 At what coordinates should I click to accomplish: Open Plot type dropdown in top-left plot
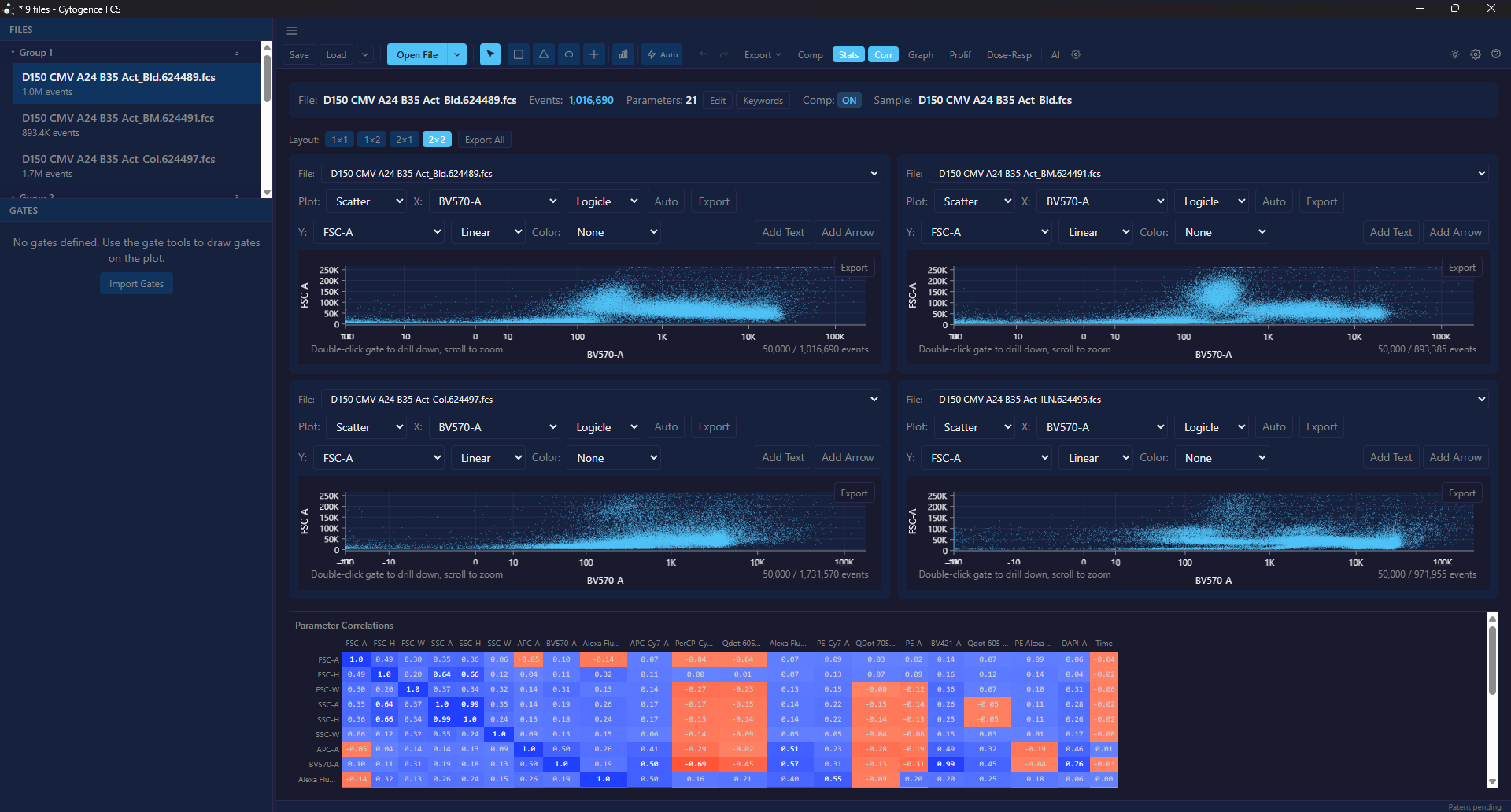pos(367,202)
